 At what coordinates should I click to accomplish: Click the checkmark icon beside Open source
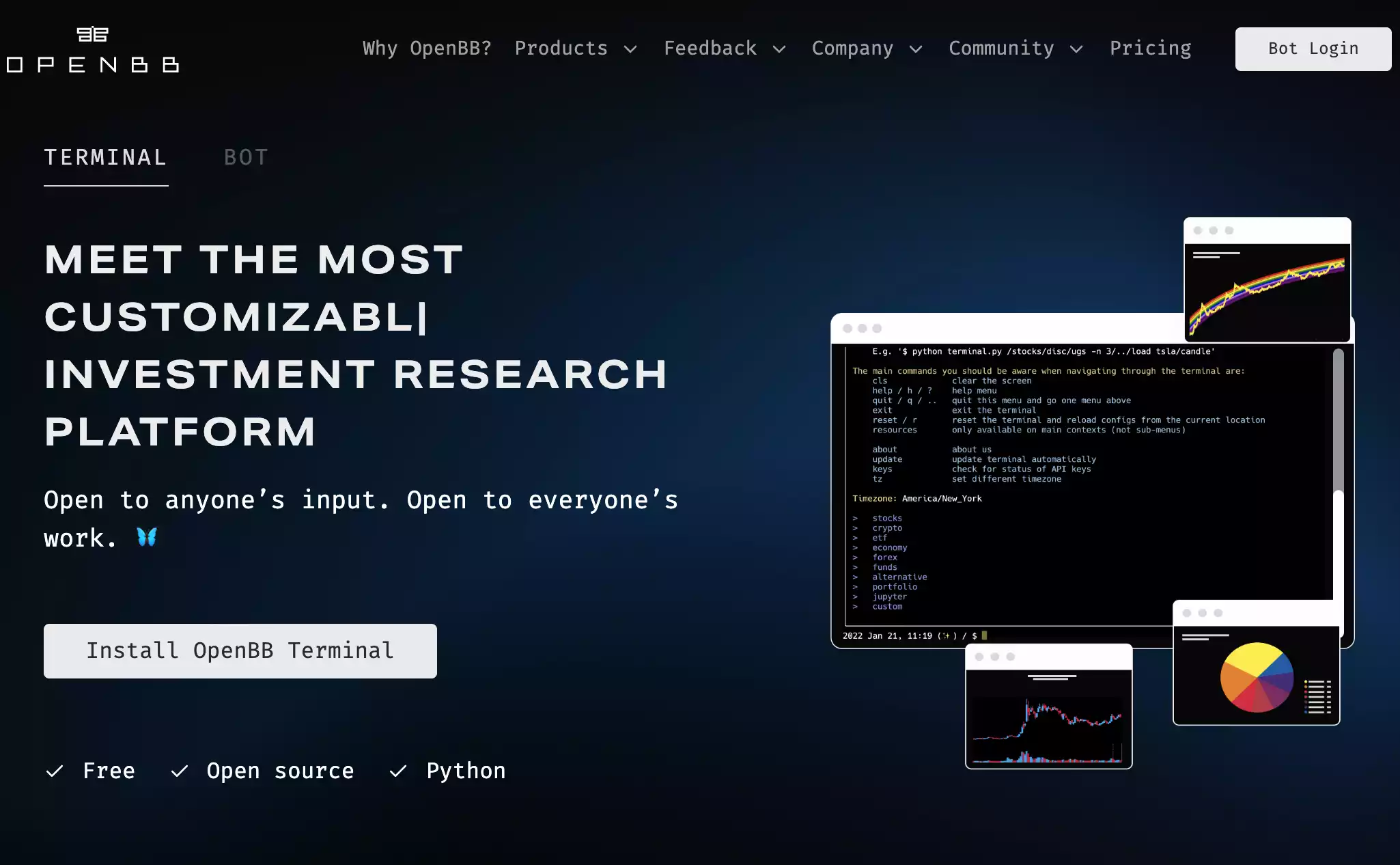(180, 771)
